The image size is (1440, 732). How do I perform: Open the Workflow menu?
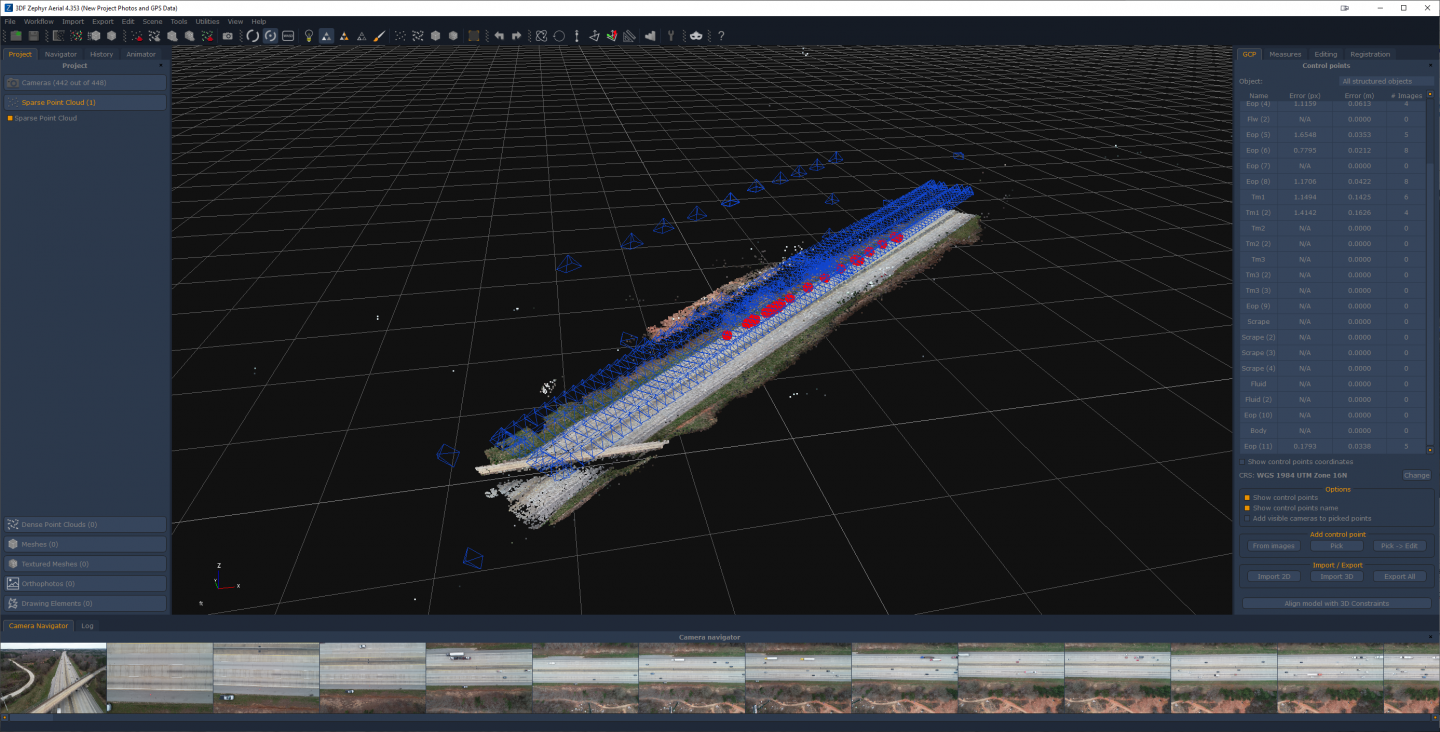(x=39, y=21)
